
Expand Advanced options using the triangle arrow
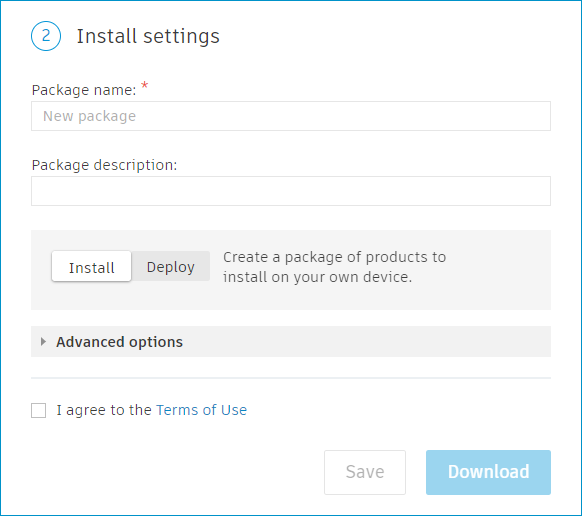coord(43,342)
